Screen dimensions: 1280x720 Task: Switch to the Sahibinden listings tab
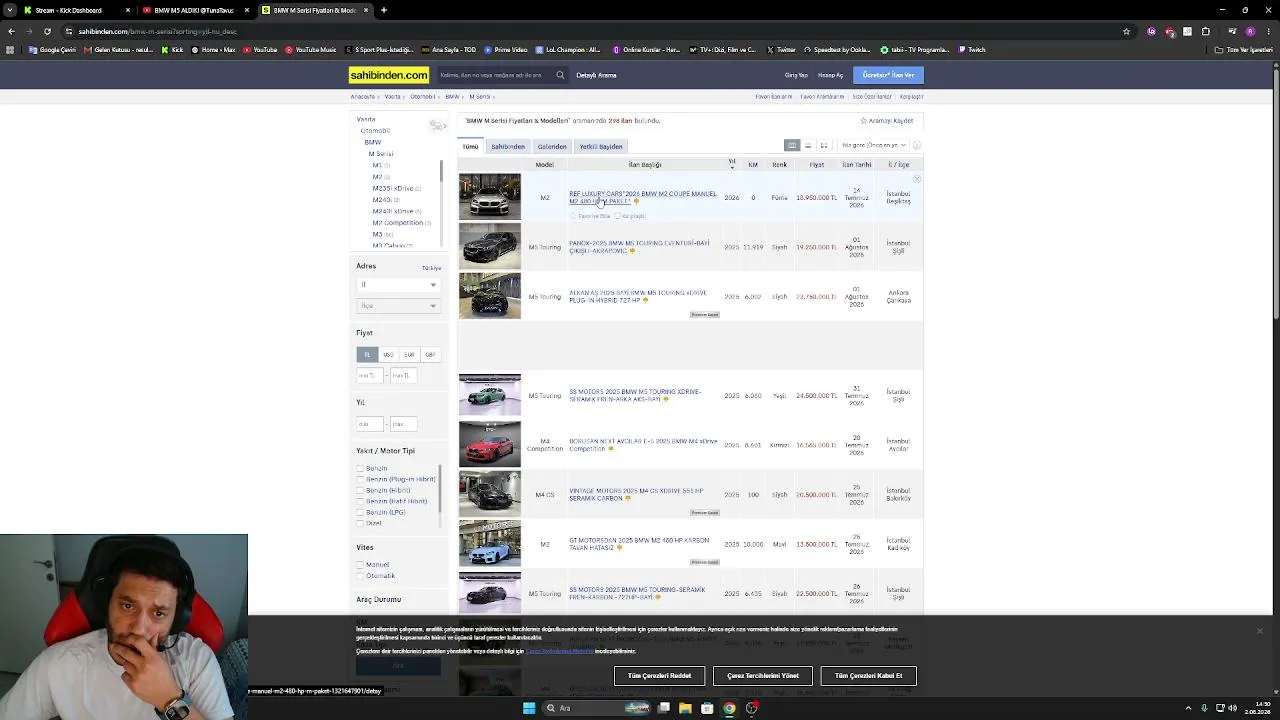tap(508, 147)
